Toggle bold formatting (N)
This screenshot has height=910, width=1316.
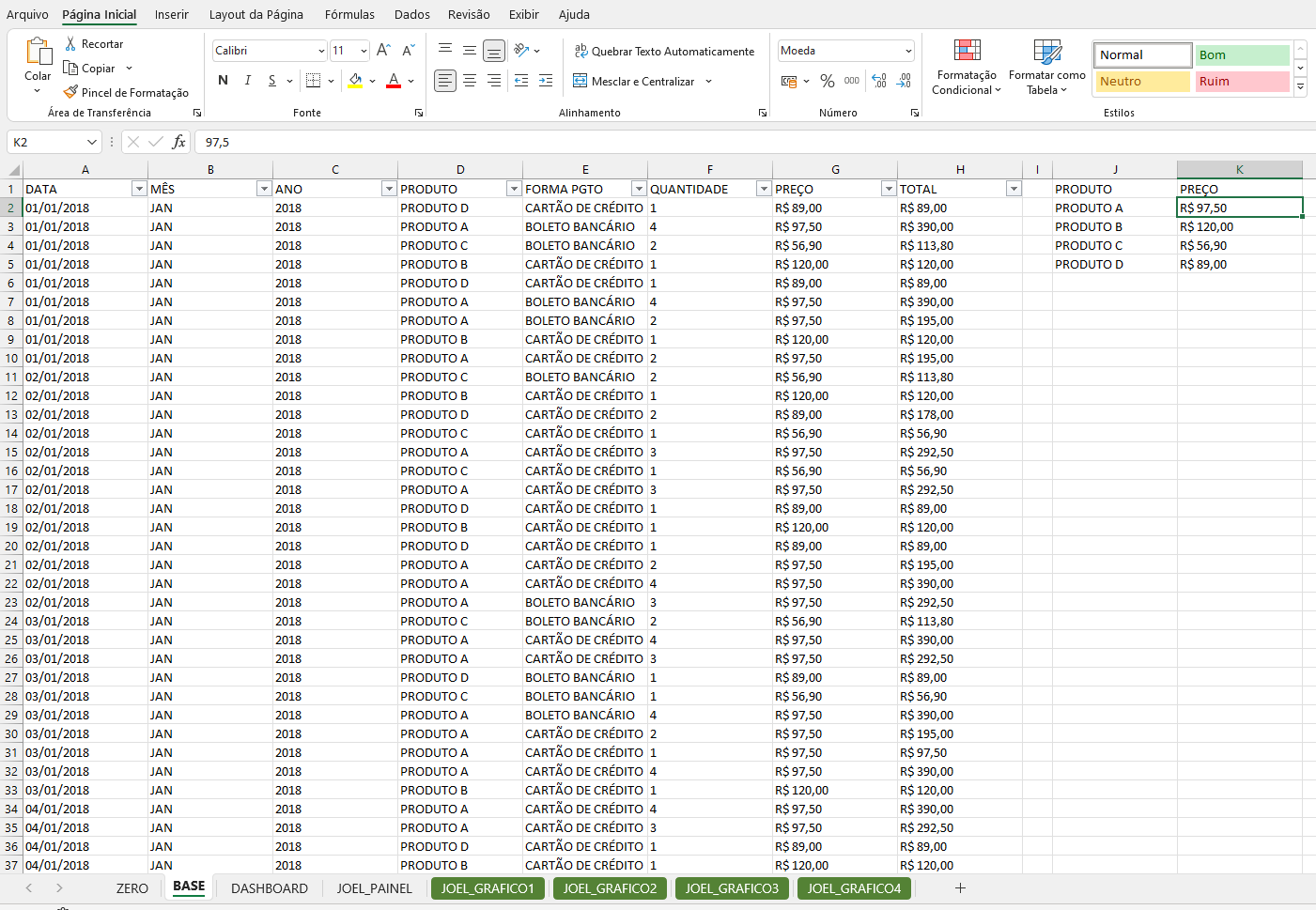click(223, 81)
